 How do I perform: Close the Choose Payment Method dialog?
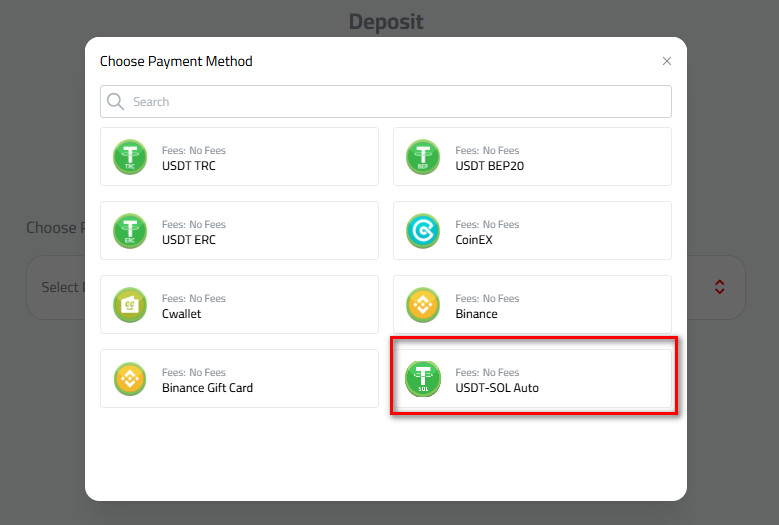point(667,61)
